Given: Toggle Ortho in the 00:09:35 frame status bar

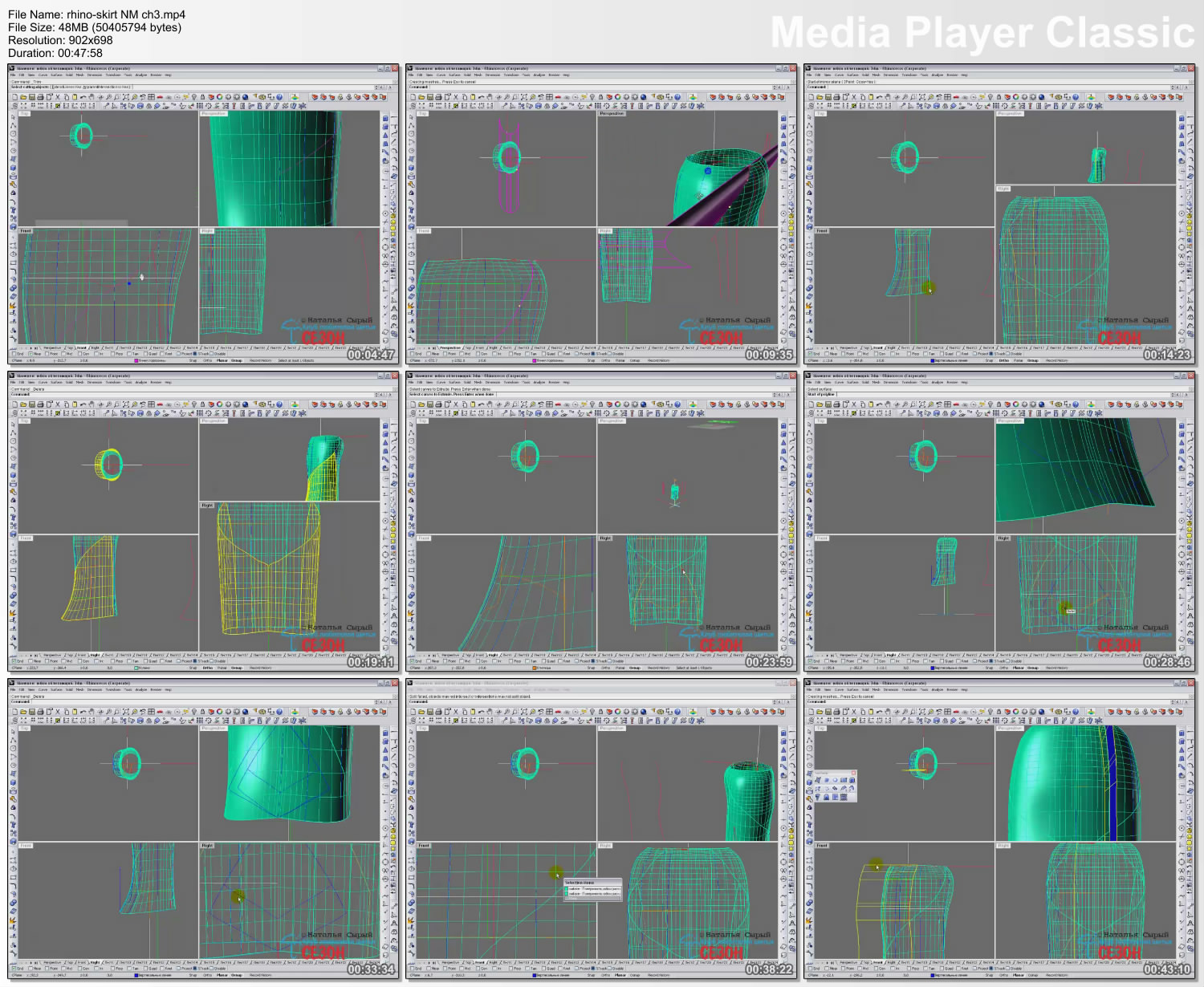Looking at the screenshot, I should (x=605, y=360).
